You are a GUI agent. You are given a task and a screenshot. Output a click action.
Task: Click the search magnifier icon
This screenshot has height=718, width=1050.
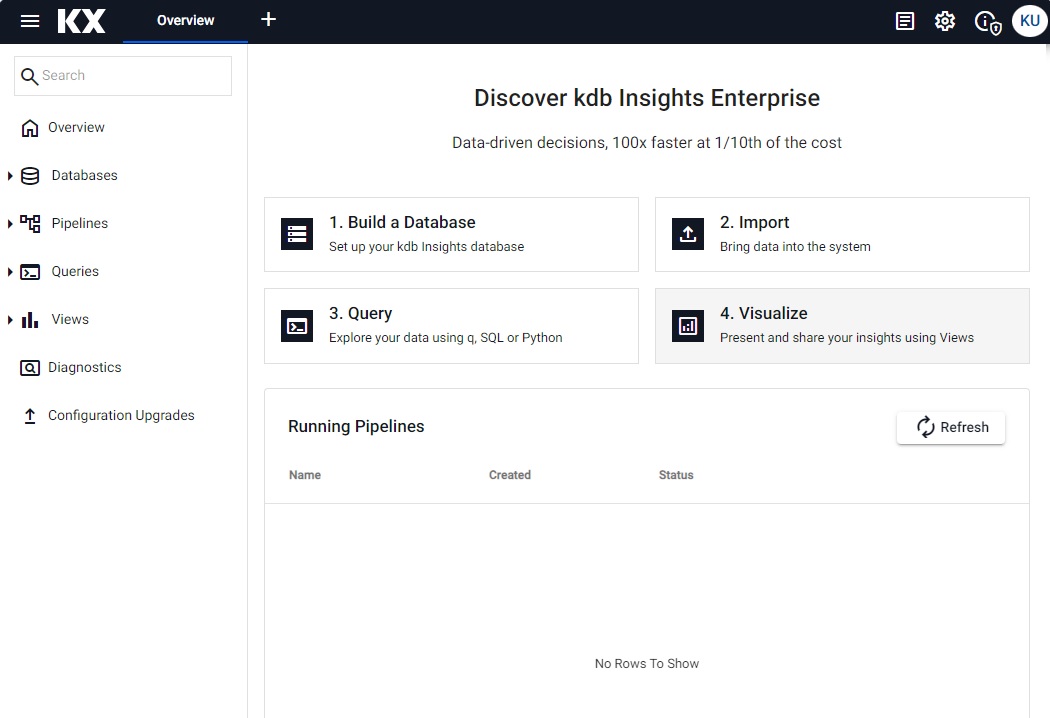pos(29,76)
